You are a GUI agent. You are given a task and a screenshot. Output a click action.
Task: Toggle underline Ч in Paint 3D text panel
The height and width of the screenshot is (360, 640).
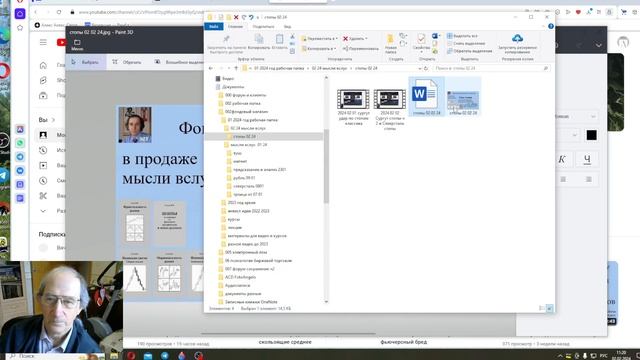click(587, 159)
